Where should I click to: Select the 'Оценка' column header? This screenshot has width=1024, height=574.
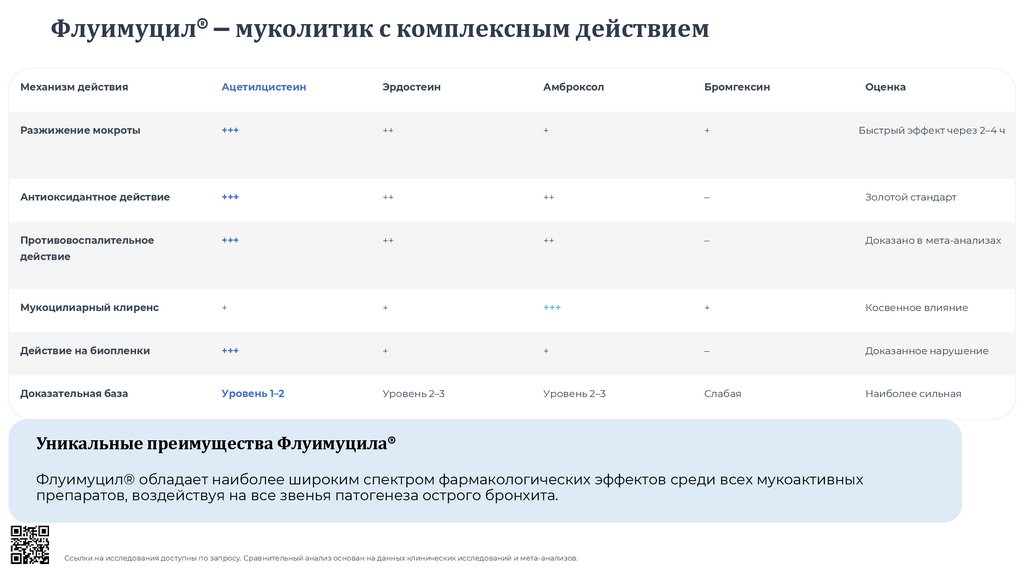(x=885, y=87)
